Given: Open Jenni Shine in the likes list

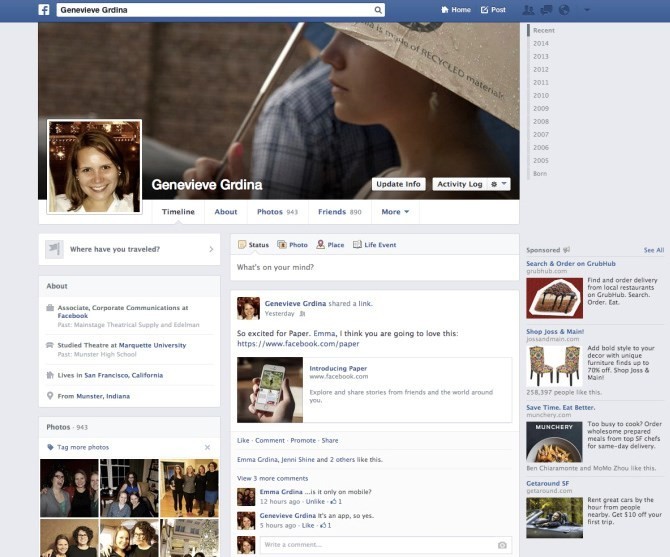Looking at the screenshot, I should (x=298, y=460).
